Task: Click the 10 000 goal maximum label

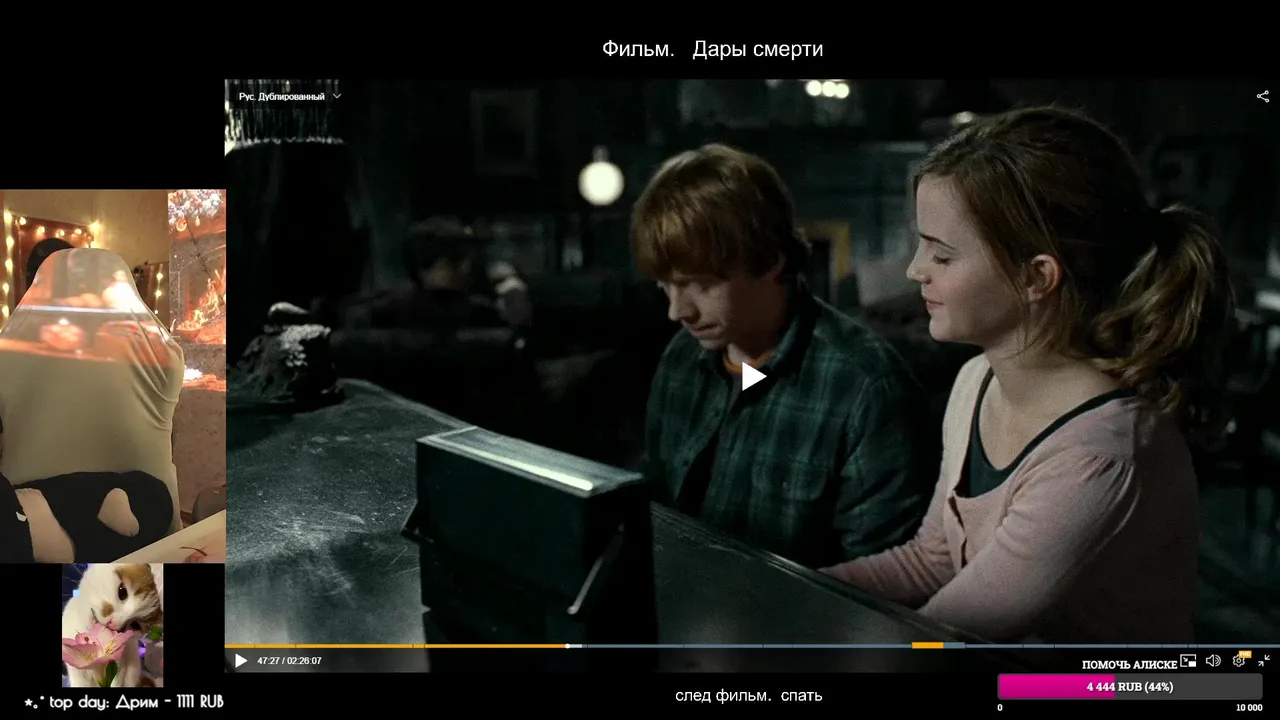Action: pyautogui.click(x=1249, y=708)
